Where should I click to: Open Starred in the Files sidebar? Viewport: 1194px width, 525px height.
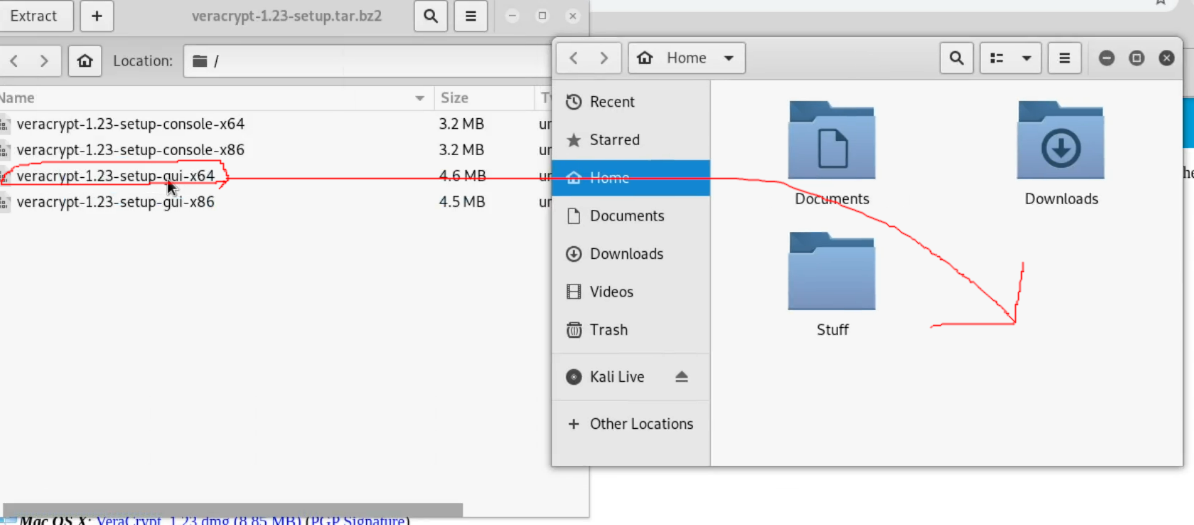coord(631,140)
